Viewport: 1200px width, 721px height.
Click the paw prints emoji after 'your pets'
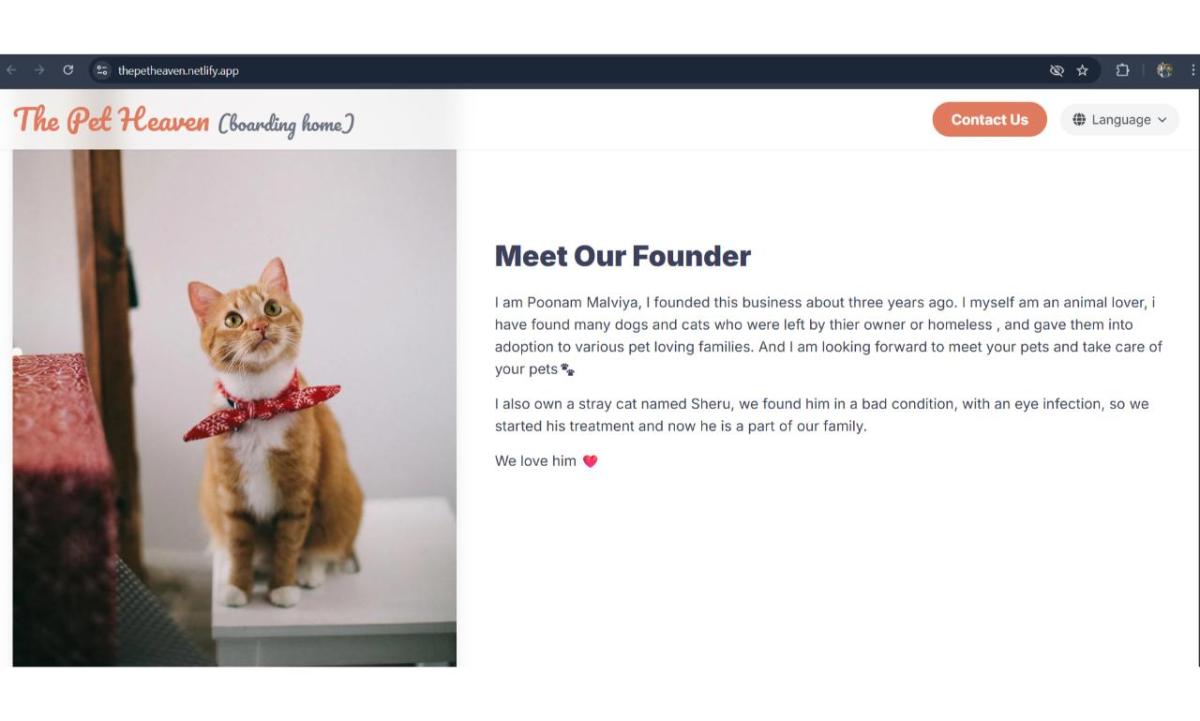tap(568, 370)
